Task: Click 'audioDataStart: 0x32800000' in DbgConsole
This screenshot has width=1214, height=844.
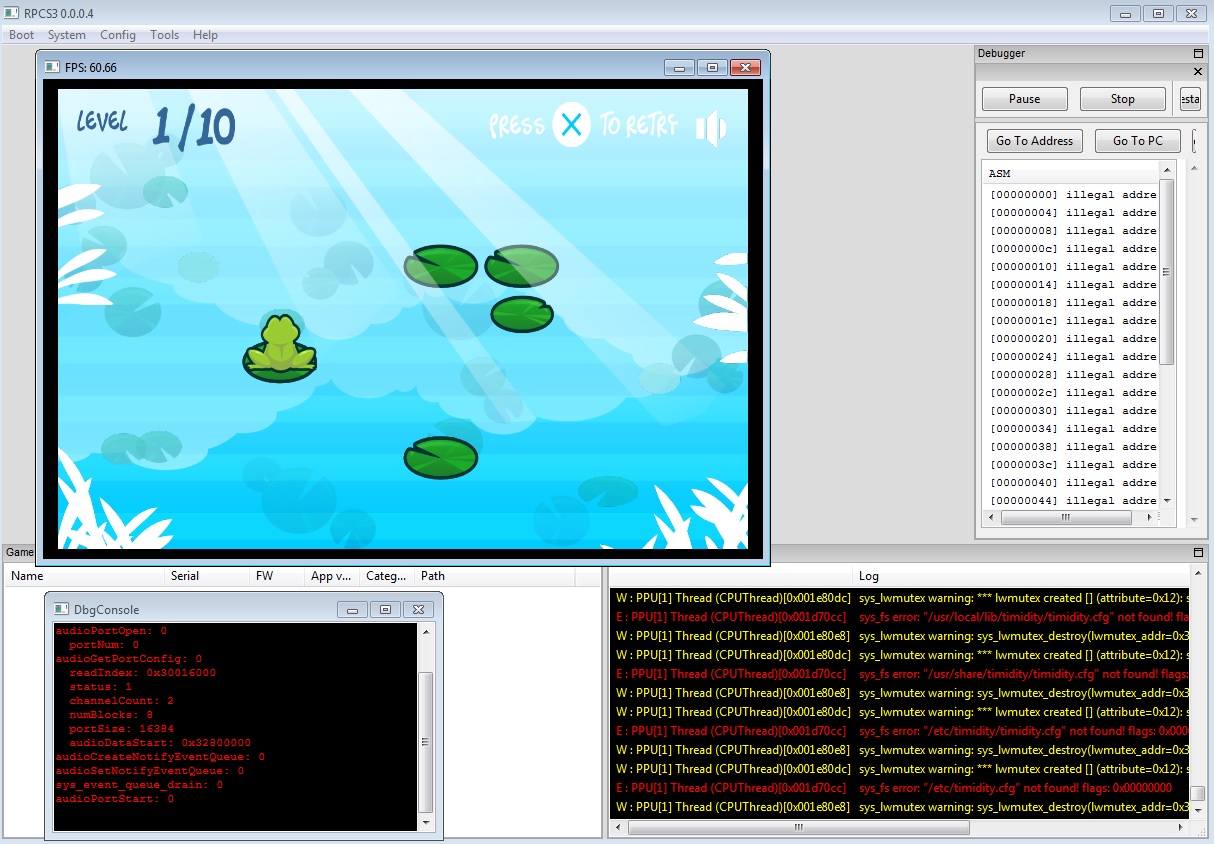Action: pyautogui.click(x=159, y=743)
